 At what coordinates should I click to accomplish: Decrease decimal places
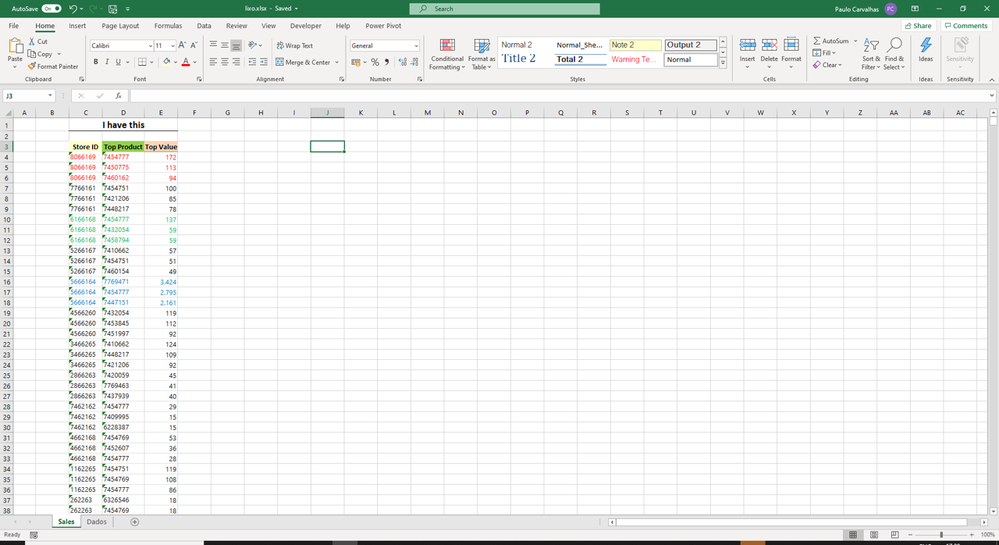[414, 62]
